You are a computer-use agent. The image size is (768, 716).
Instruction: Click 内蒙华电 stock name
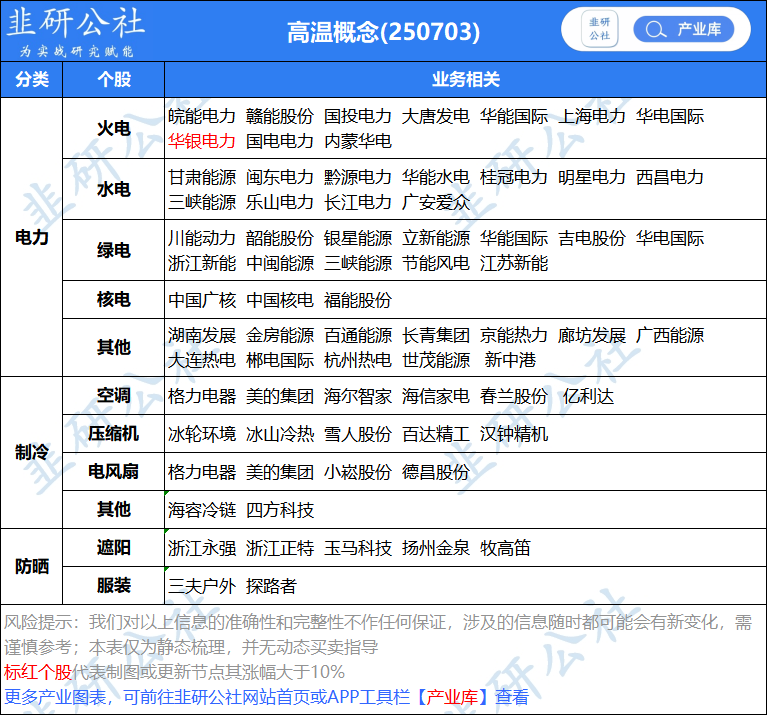coord(358,141)
